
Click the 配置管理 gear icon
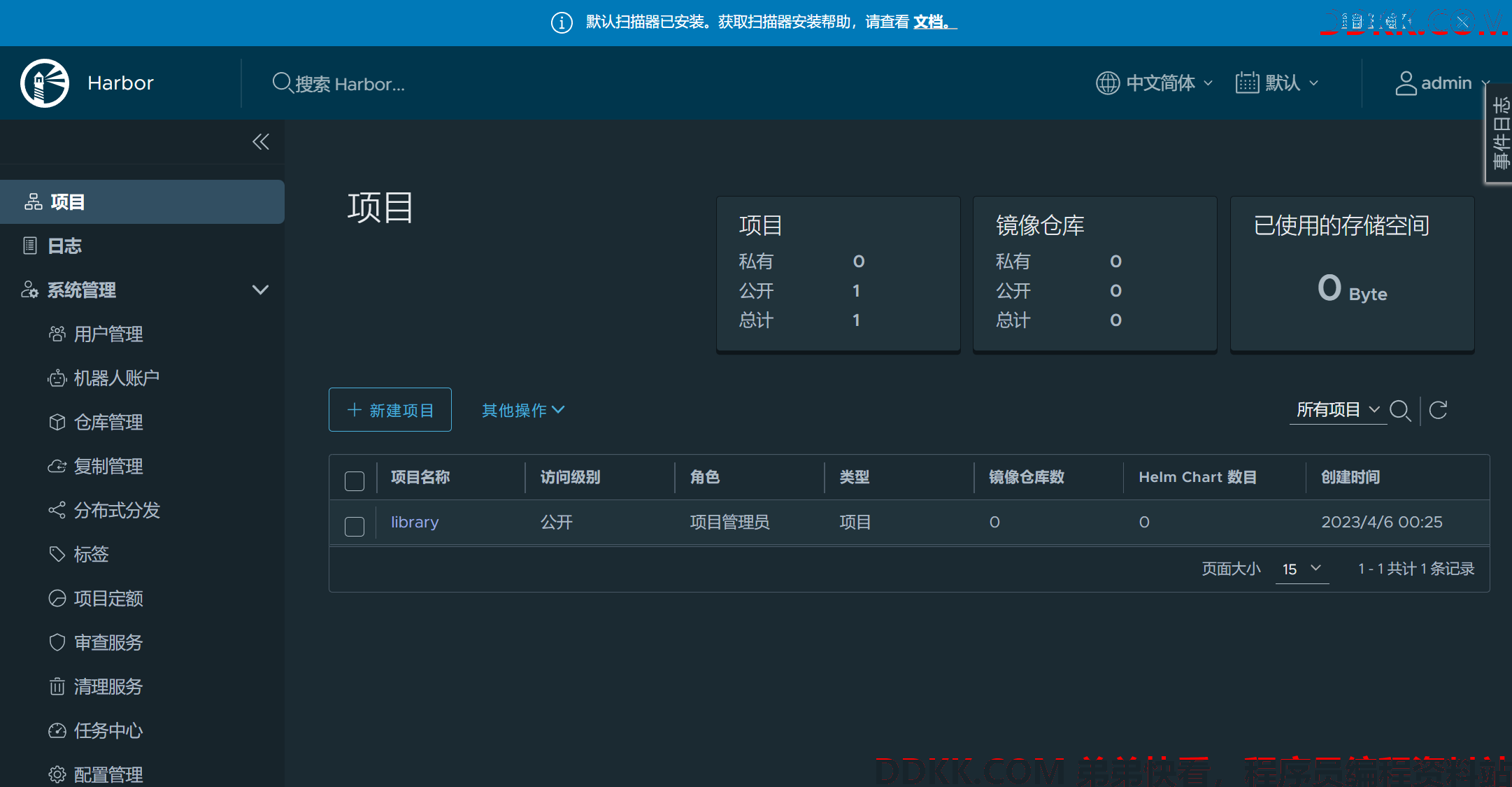pos(57,774)
